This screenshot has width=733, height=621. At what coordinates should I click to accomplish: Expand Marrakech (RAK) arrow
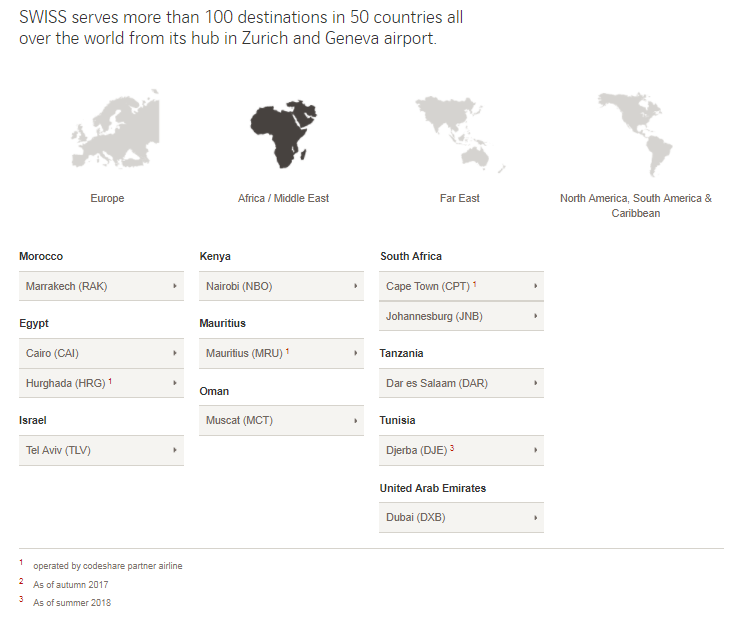click(175, 286)
